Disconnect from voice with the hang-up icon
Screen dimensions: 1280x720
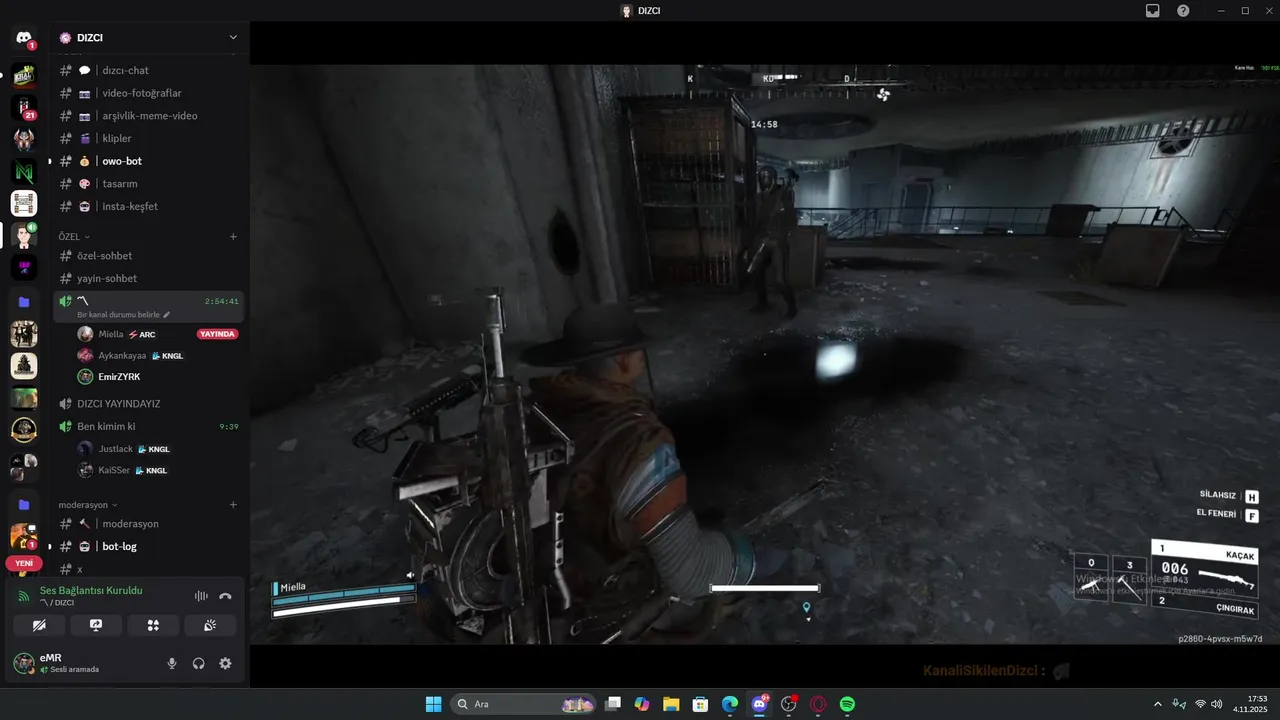pos(225,596)
